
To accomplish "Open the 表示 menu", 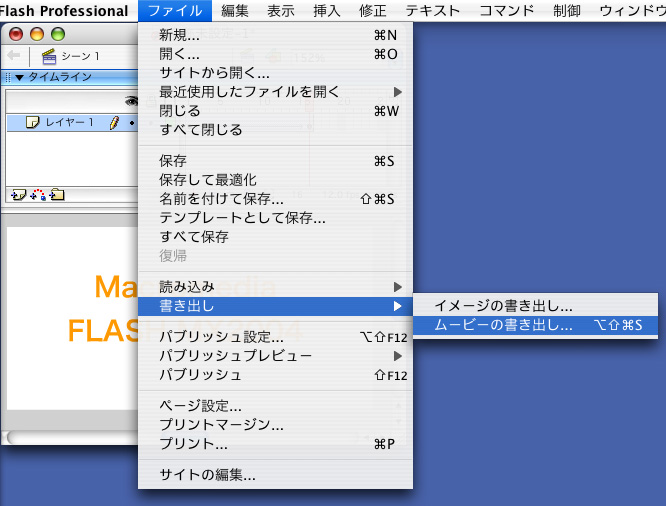I will coord(281,11).
